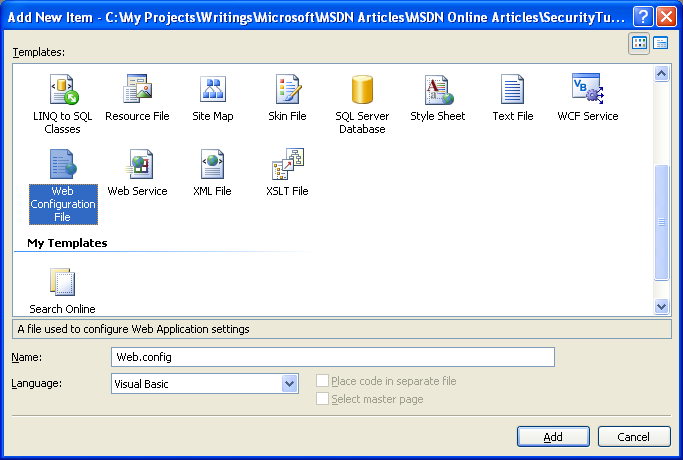Click the Cancel button
Image resolution: width=683 pixels, height=460 pixels.
tap(634, 436)
